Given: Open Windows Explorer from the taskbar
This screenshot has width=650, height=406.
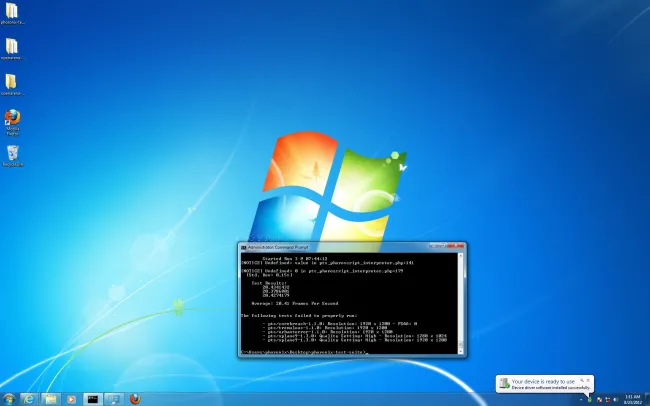Looking at the screenshot, I should pyautogui.click(x=51, y=399).
